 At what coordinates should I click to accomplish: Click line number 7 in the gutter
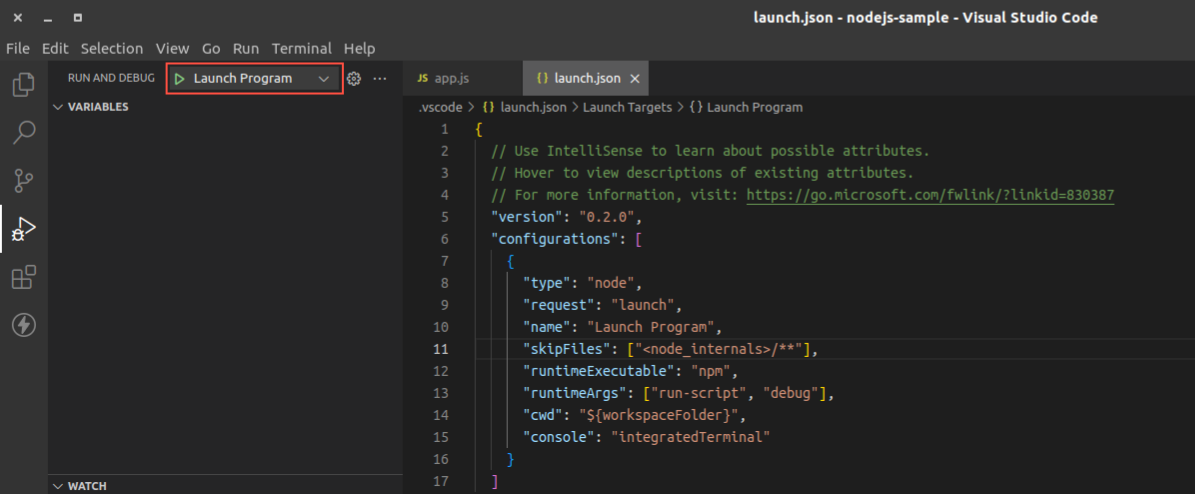(444, 261)
